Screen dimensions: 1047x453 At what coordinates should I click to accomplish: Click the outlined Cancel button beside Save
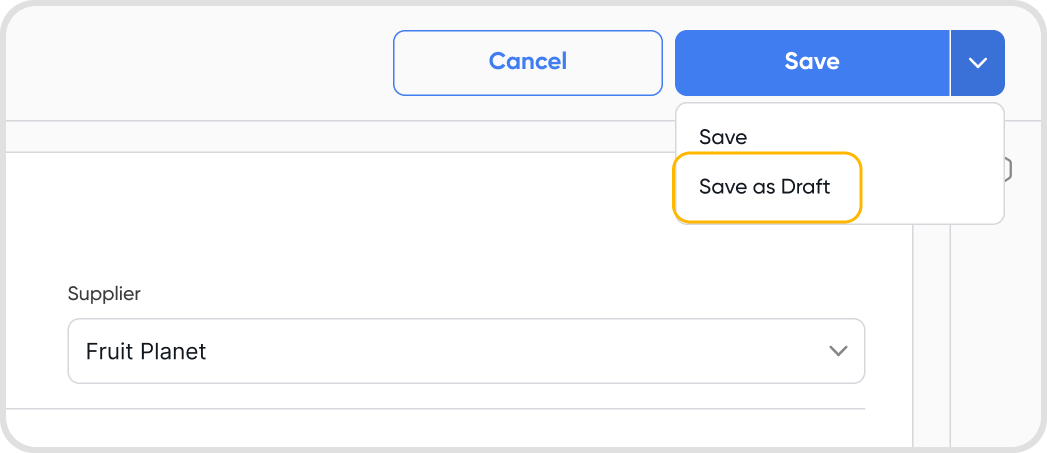click(x=527, y=62)
